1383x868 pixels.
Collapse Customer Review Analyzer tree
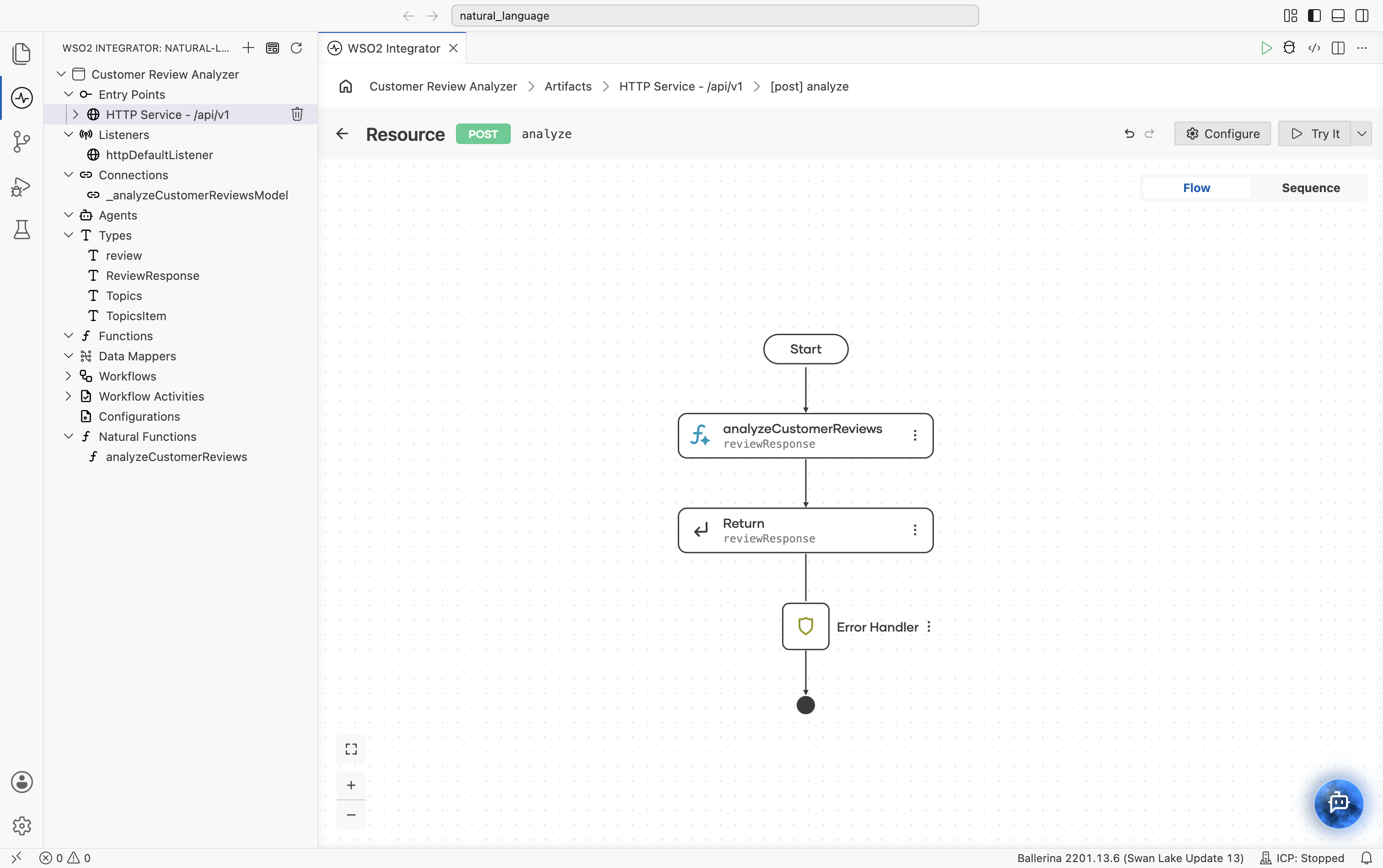click(61, 74)
